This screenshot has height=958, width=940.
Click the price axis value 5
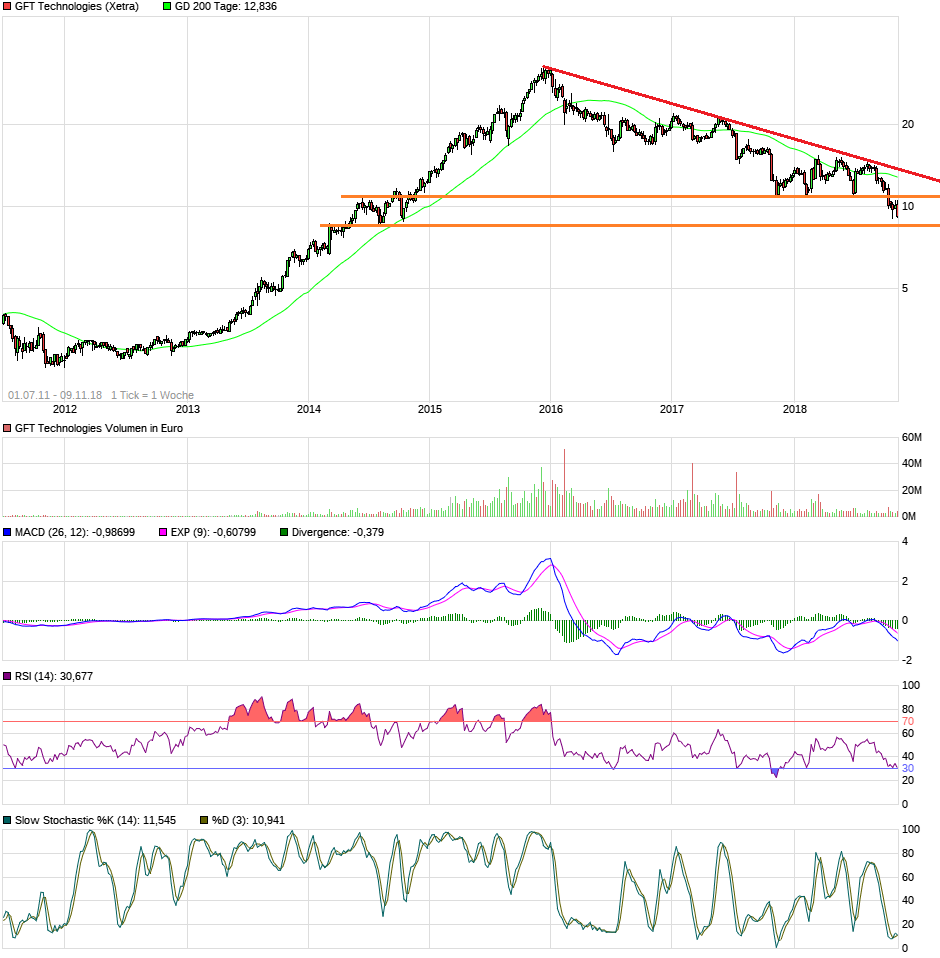pos(905,288)
